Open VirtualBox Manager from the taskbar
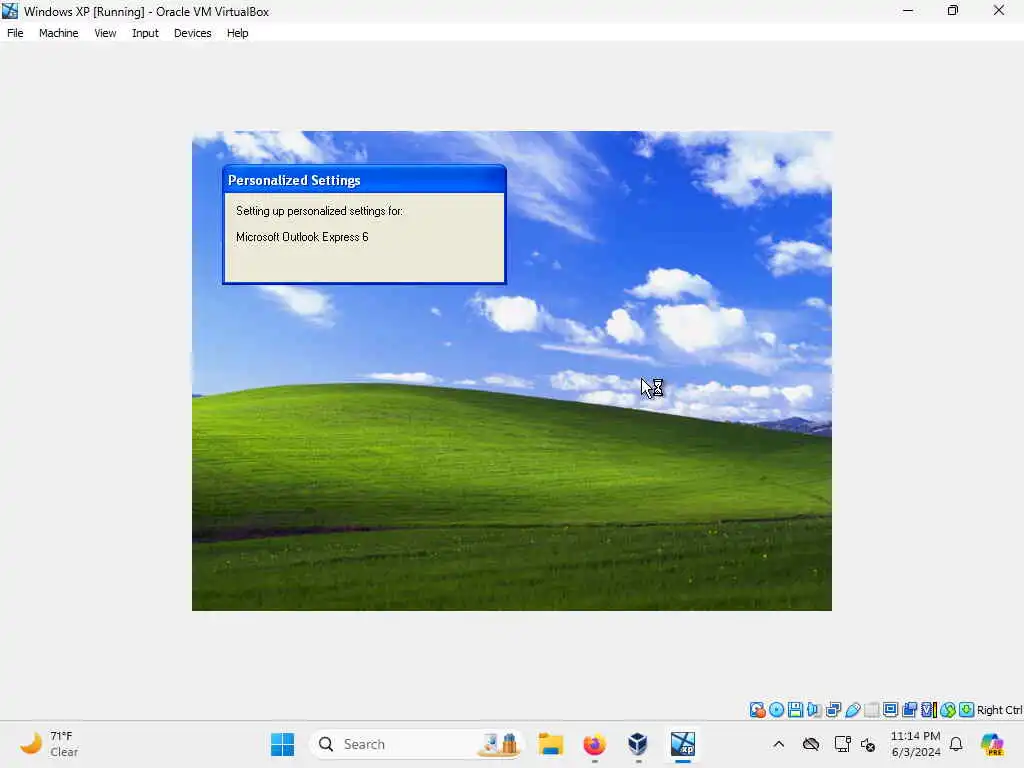The height and width of the screenshot is (768, 1024). (638, 744)
